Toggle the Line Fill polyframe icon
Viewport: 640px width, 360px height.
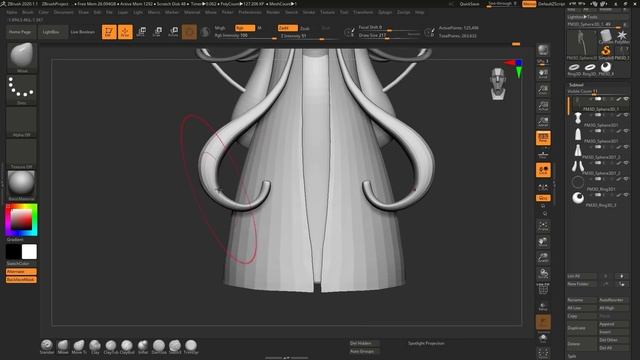pos(543,289)
